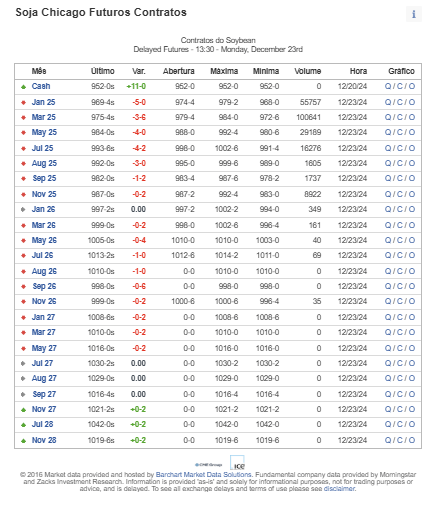
Task: Click the Último column header
Action: (x=103, y=71)
